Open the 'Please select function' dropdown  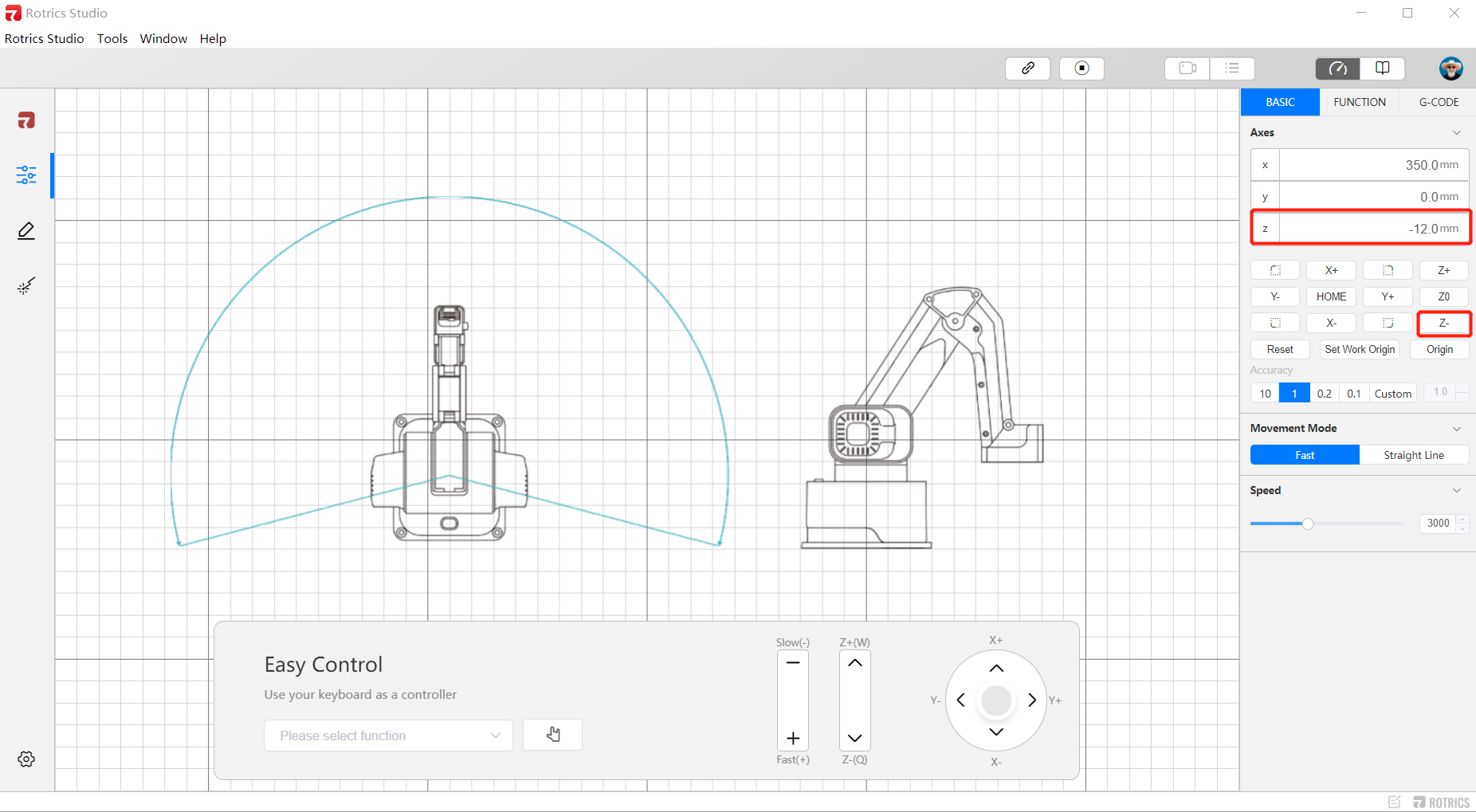point(388,736)
